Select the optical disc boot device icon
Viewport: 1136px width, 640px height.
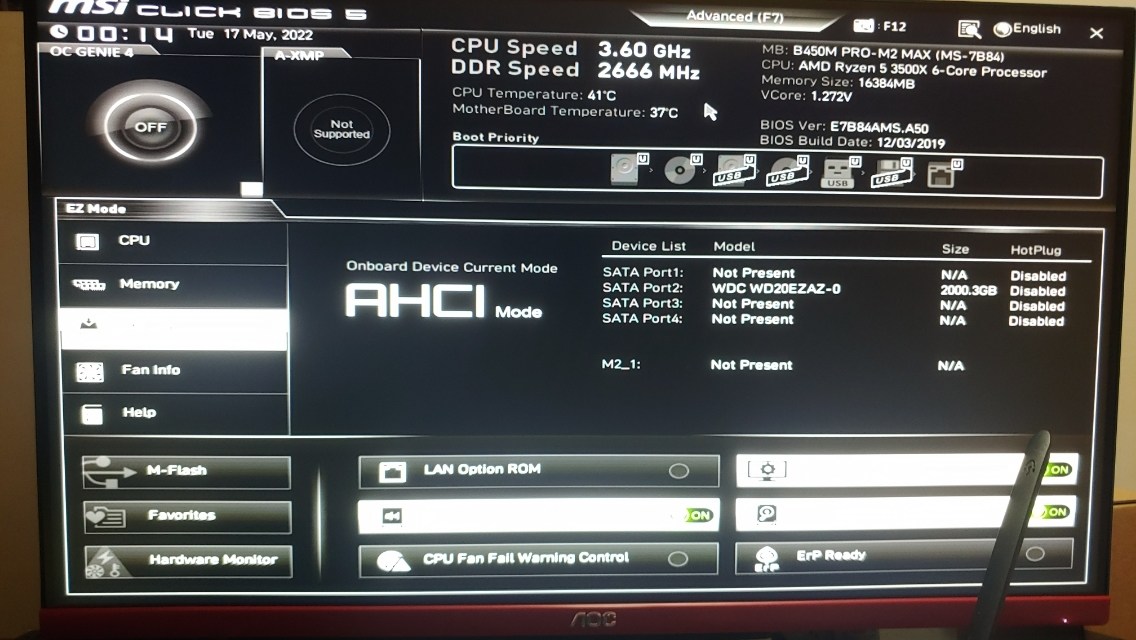click(x=681, y=170)
